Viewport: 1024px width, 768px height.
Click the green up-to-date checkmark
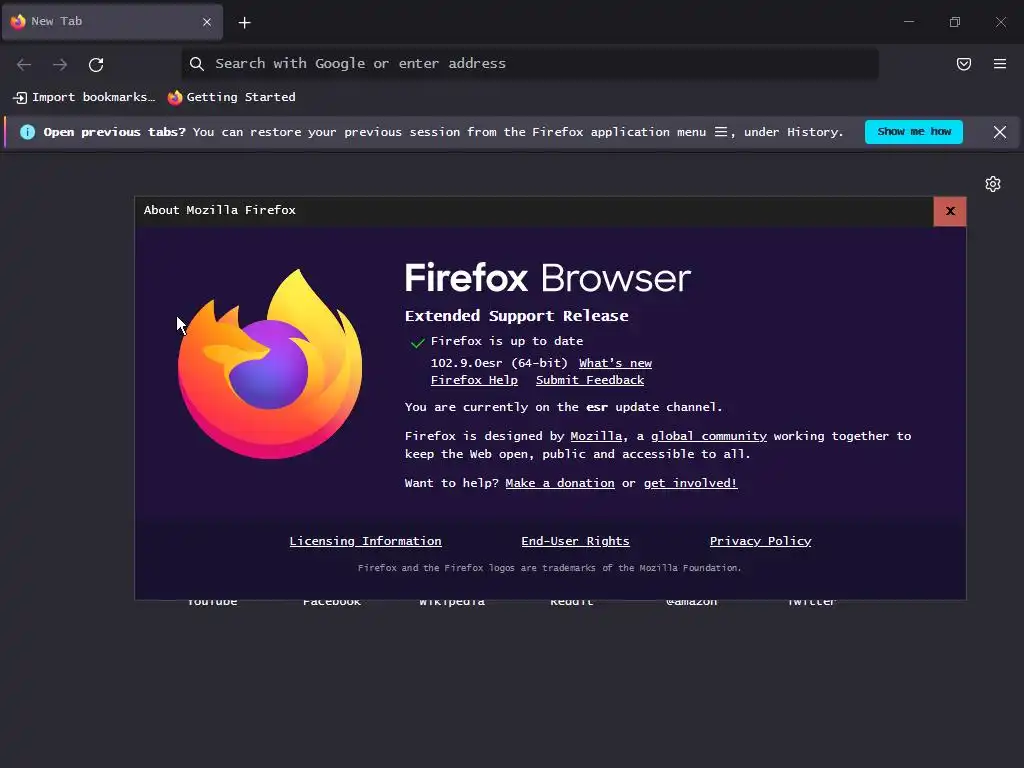point(417,342)
